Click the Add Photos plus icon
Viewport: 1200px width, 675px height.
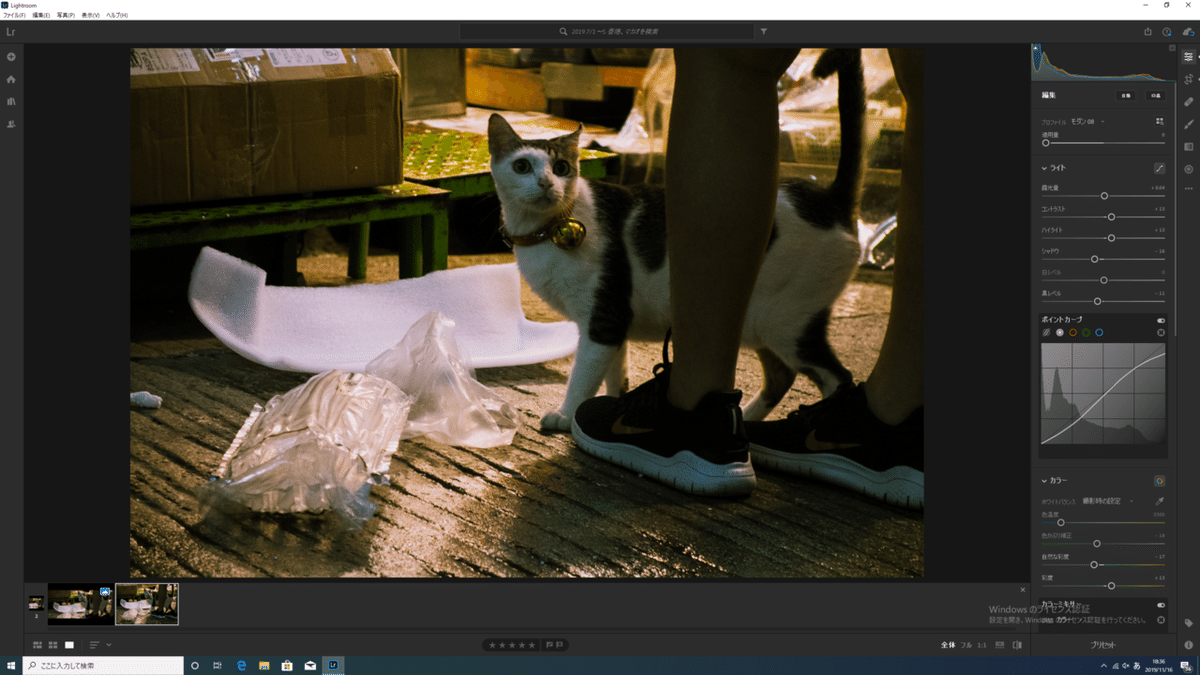[11, 57]
